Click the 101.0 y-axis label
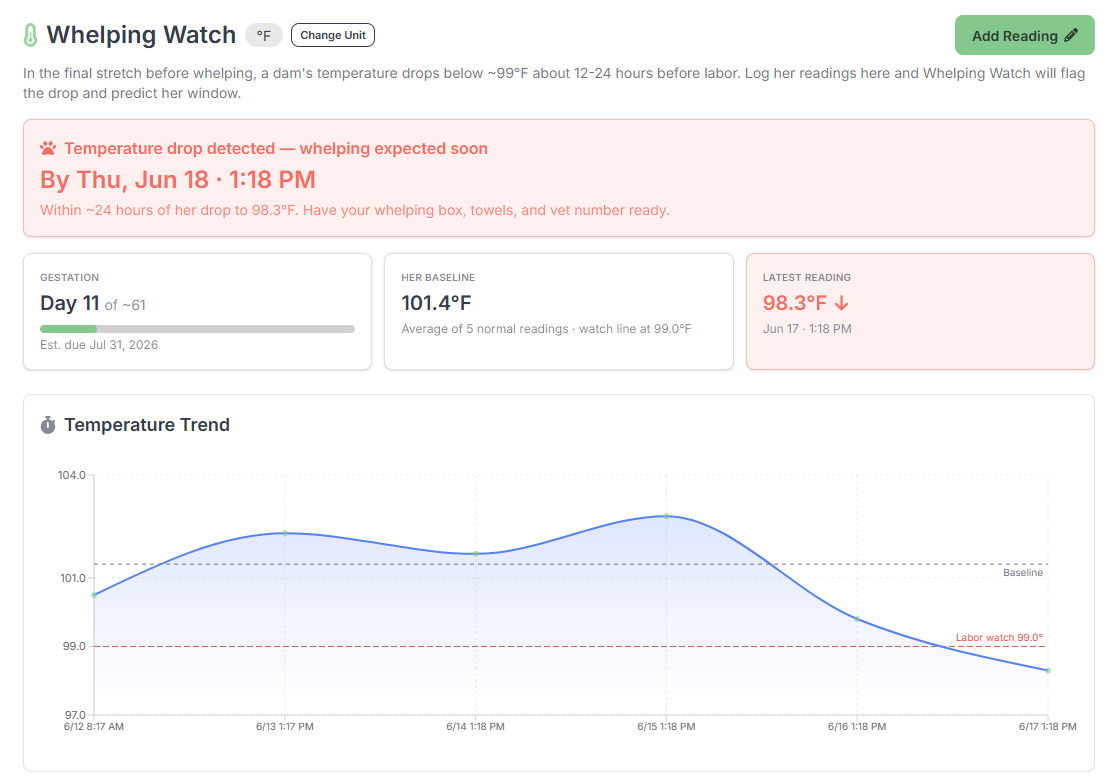Image resolution: width=1118 pixels, height=778 pixels. point(73,578)
